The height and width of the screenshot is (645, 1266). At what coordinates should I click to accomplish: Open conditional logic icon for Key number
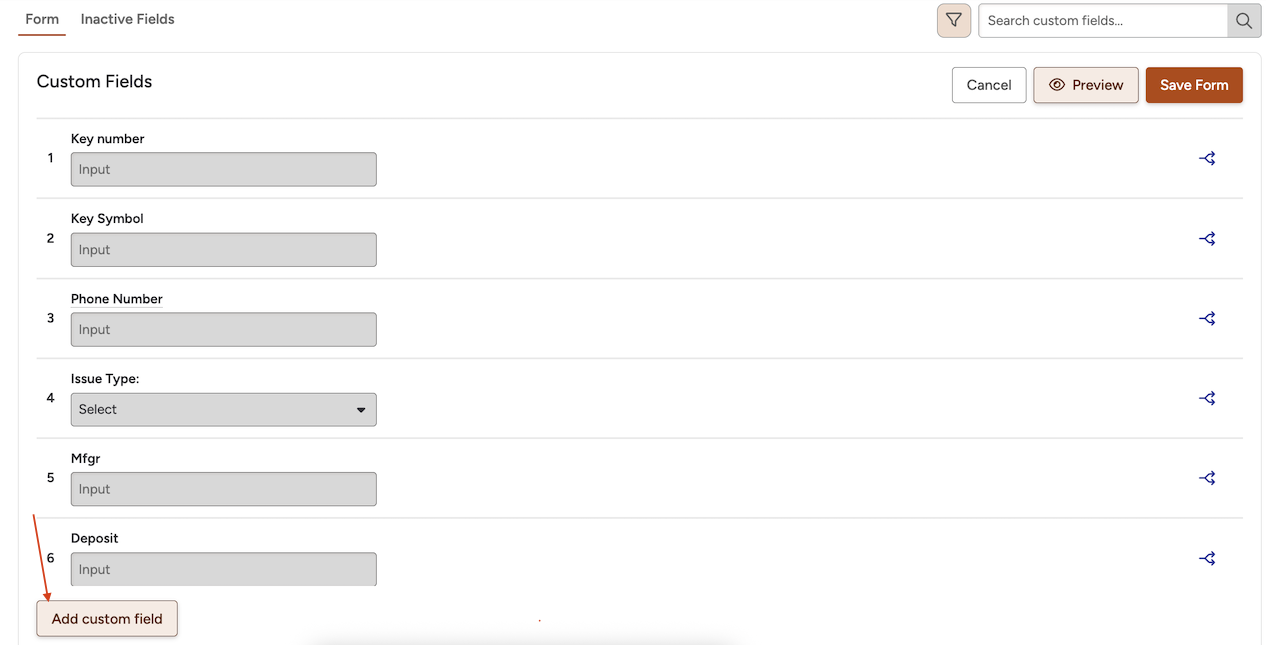click(1207, 158)
